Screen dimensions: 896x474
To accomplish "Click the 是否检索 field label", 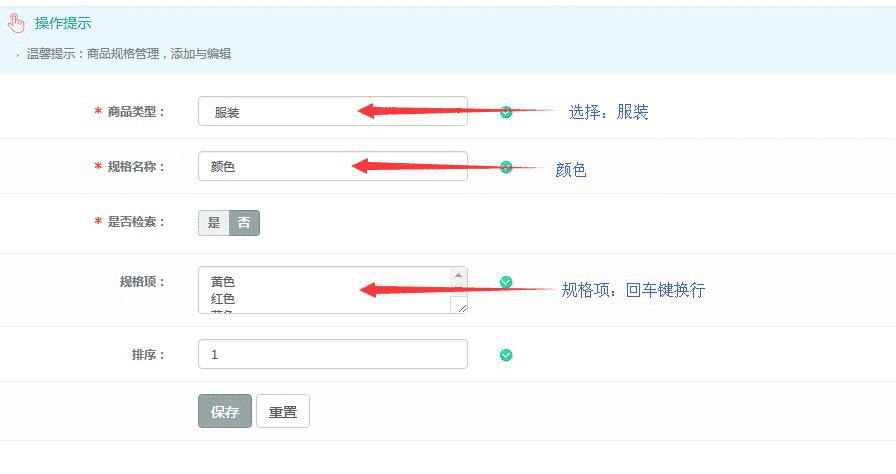I will (136, 222).
